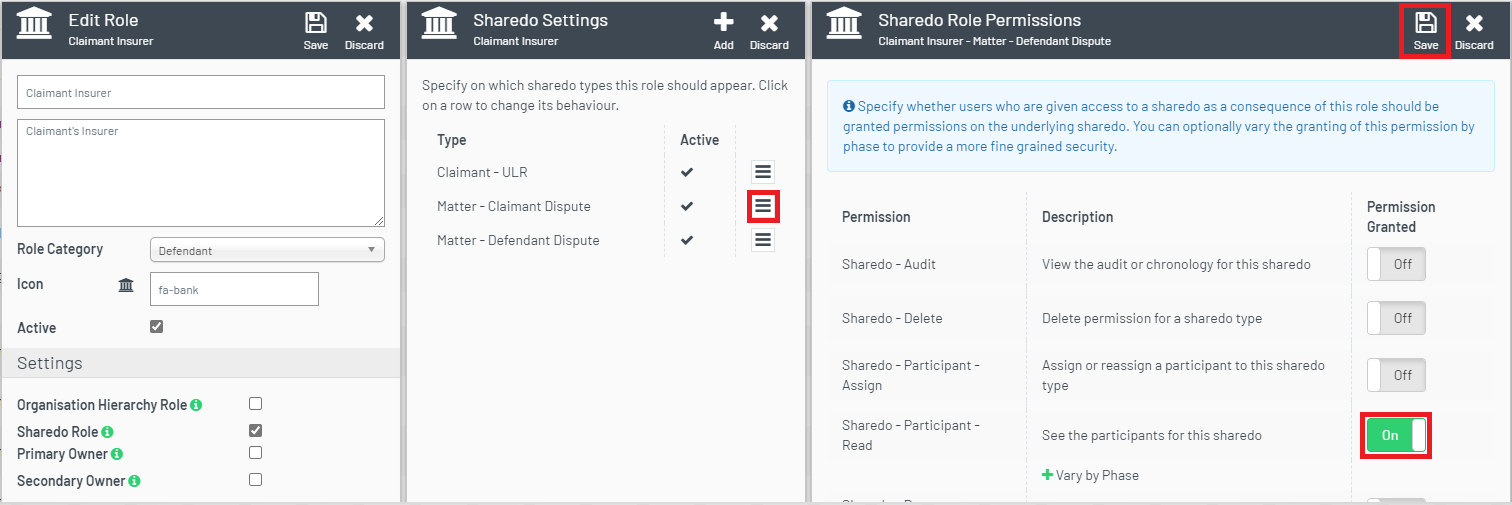The width and height of the screenshot is (1512, 505).
Task: Click the Settings section heading
Action: pyautogui.click(x=49, y=363)
